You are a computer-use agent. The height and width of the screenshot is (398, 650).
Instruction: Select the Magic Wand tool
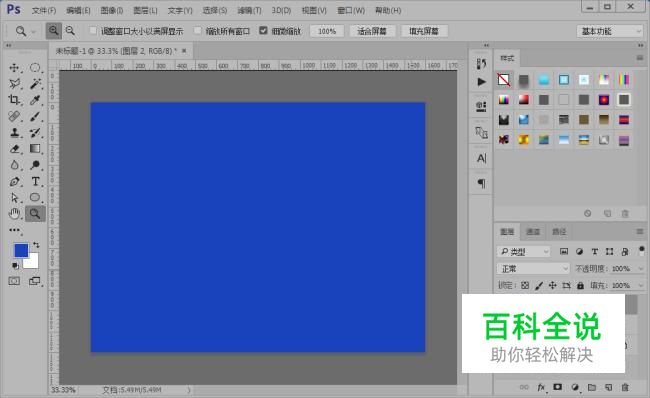point(35,84)
